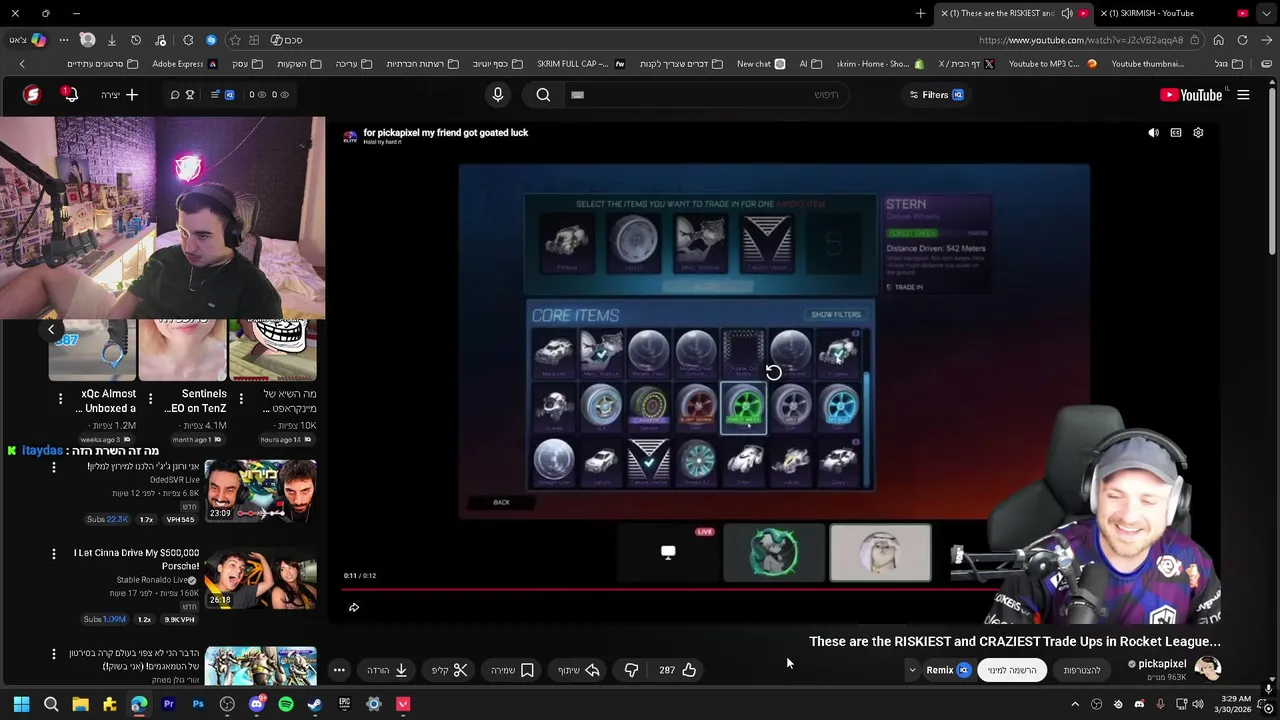
Task: Open pickapixel channel avatar
Action: point(1208,668)
